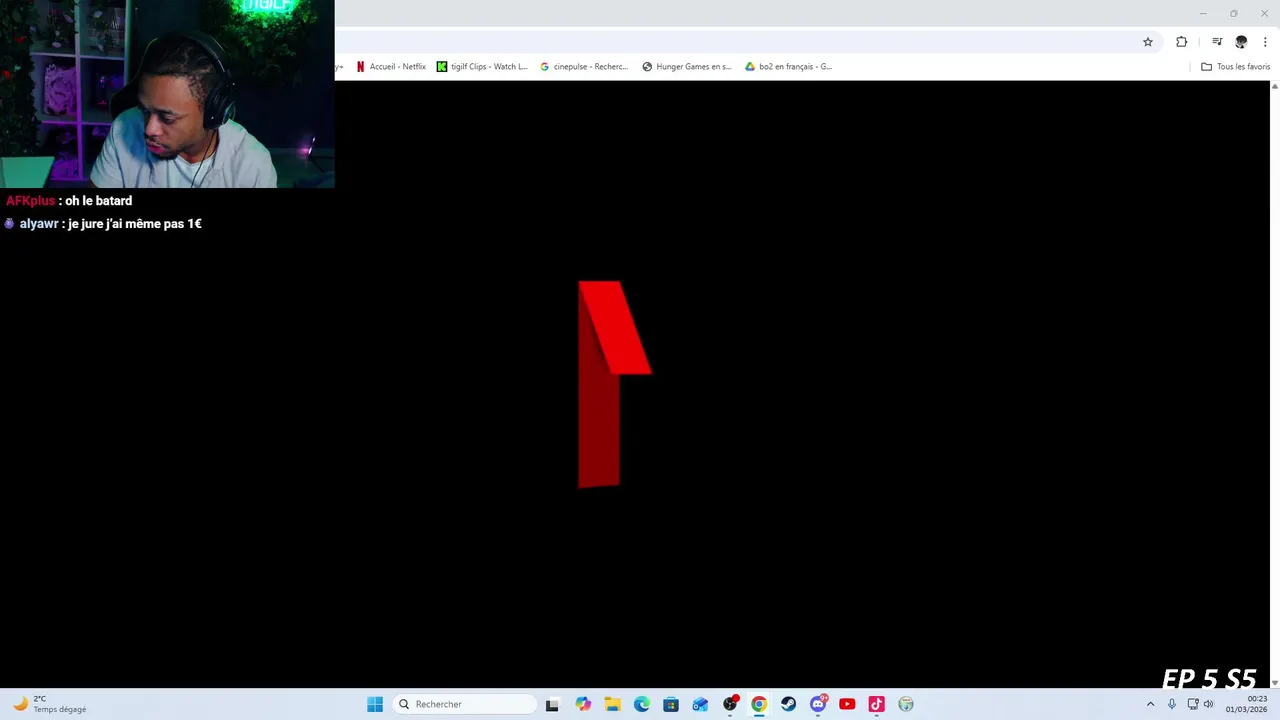1280x720 pixels.
Task: Open the 'Accueil - Netflix' bookmark
Action: pyautogui.click(x=391, y=67)
